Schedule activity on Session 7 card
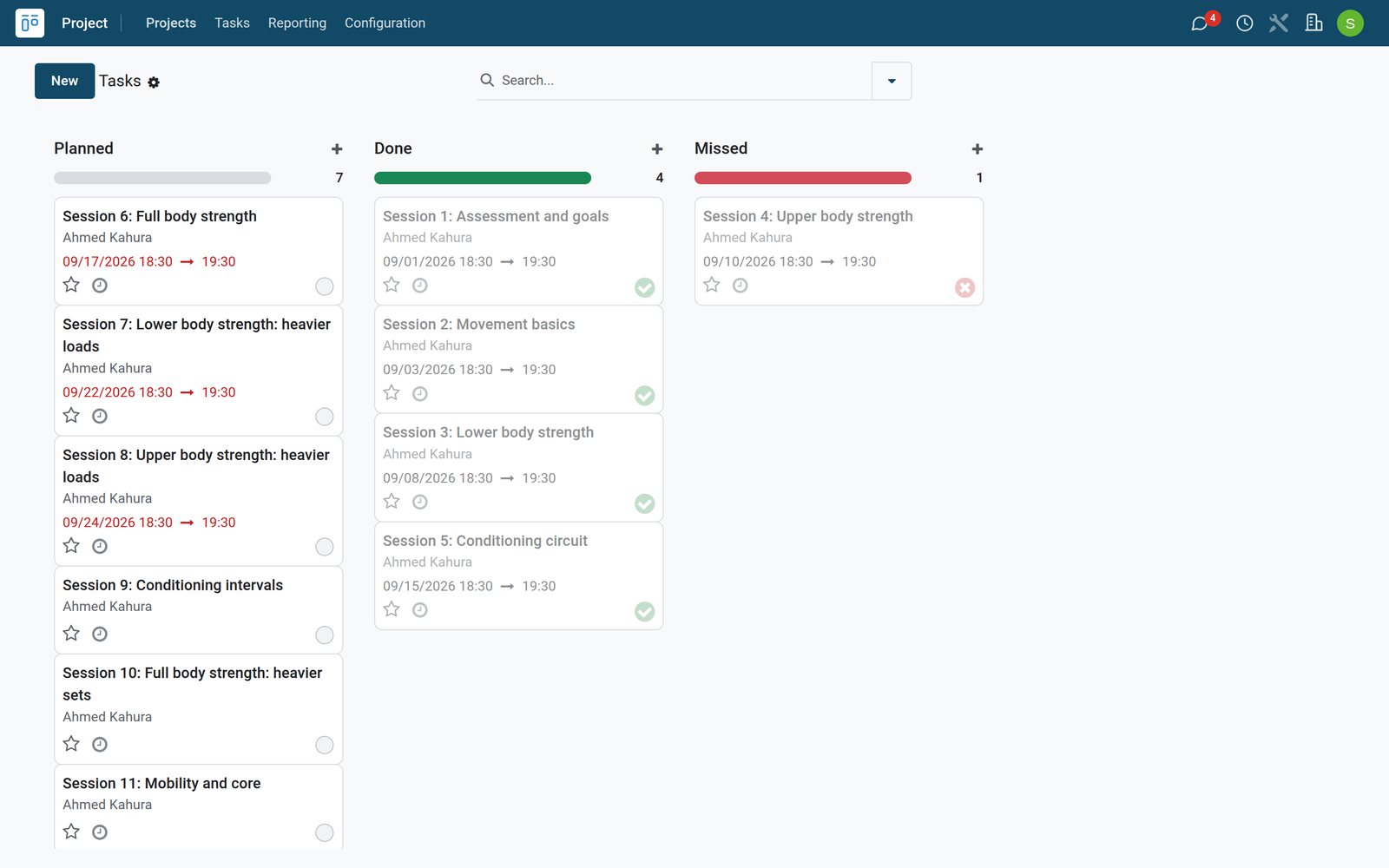 click(100, 416)
